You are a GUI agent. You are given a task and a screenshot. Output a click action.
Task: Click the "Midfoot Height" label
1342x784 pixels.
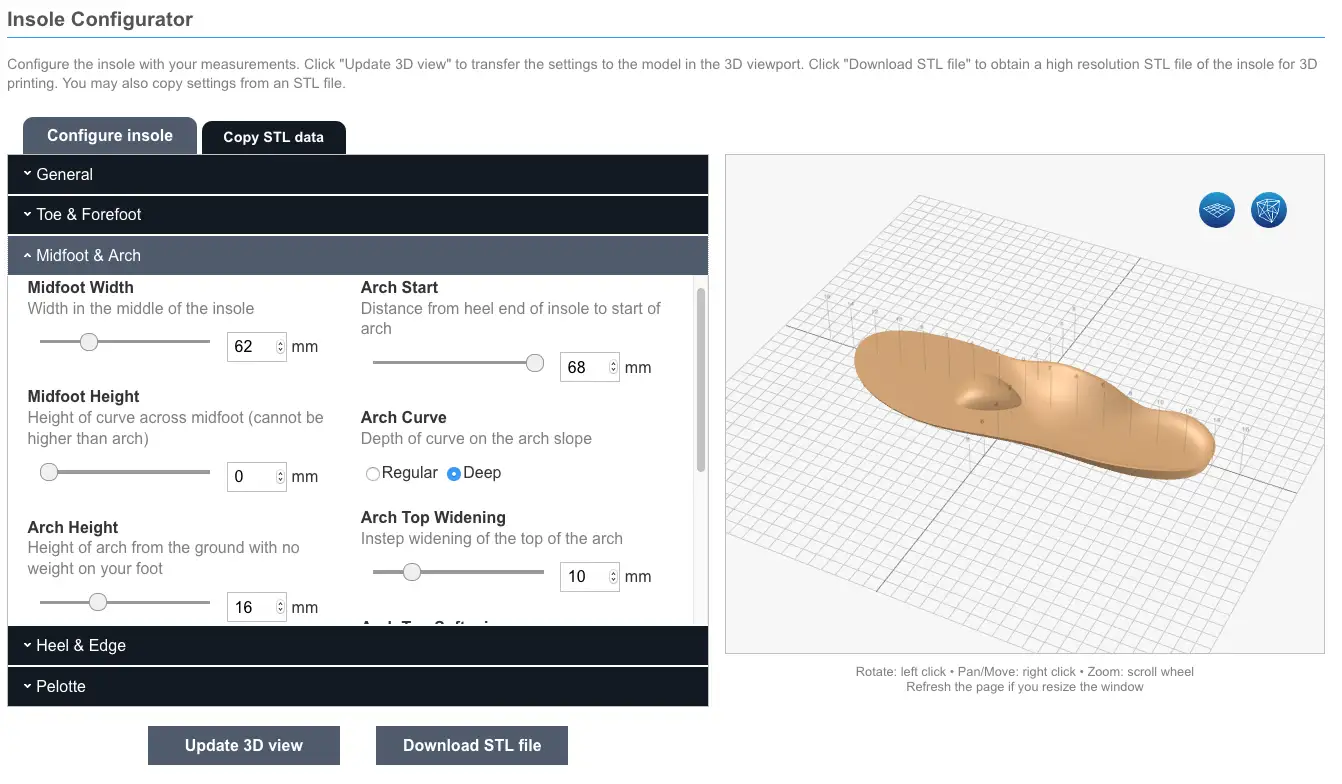(x=84, y=397)
